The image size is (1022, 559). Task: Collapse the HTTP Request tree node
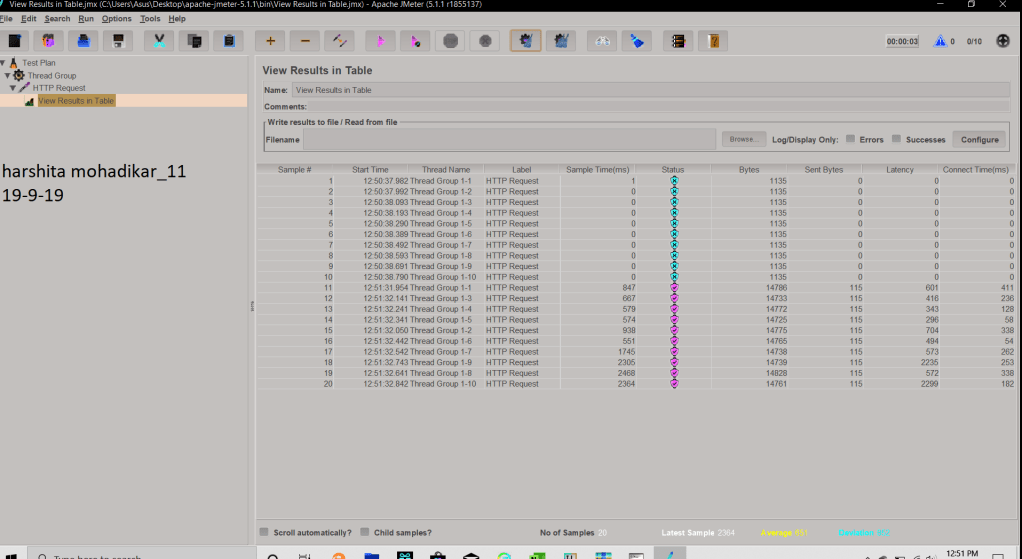tap(13, 88)
